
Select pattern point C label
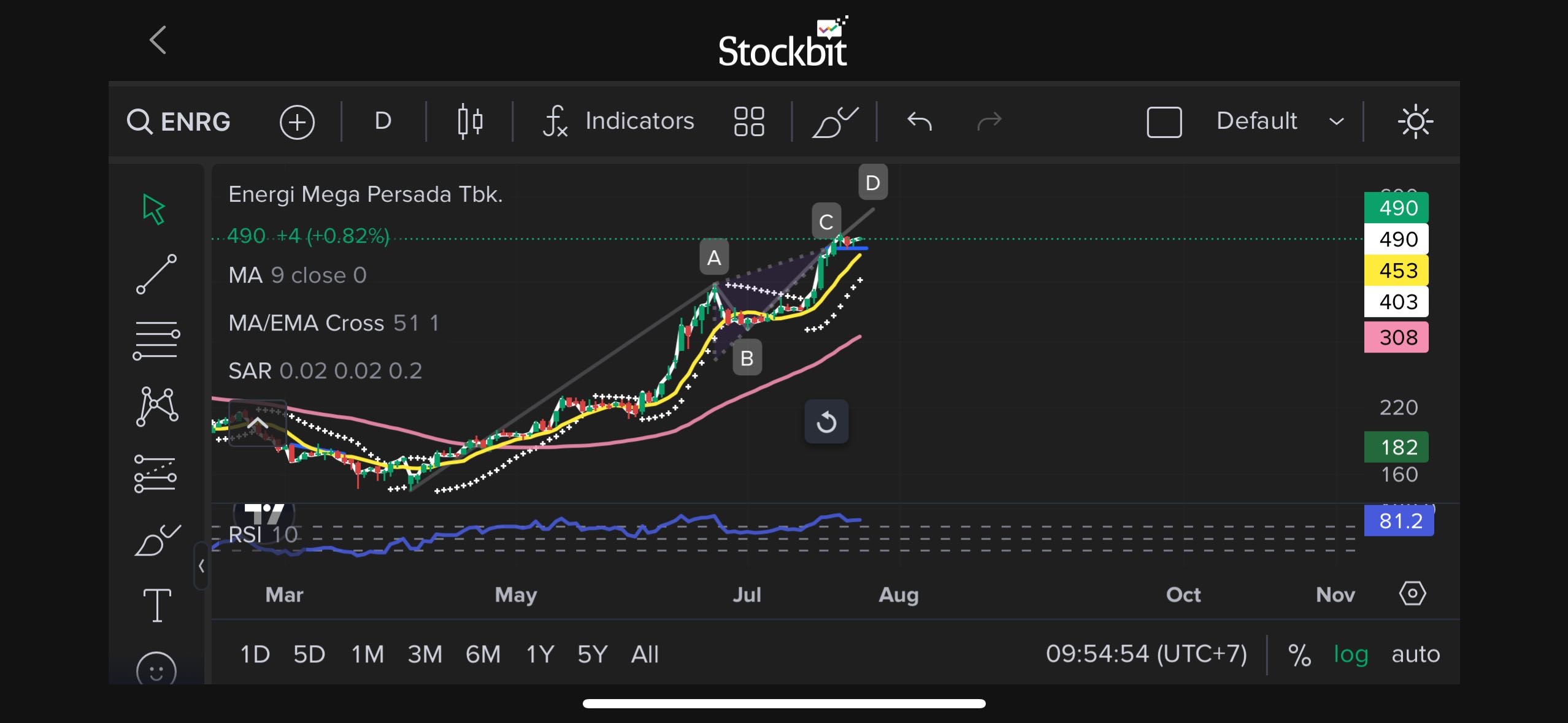[x=826, y=221]
